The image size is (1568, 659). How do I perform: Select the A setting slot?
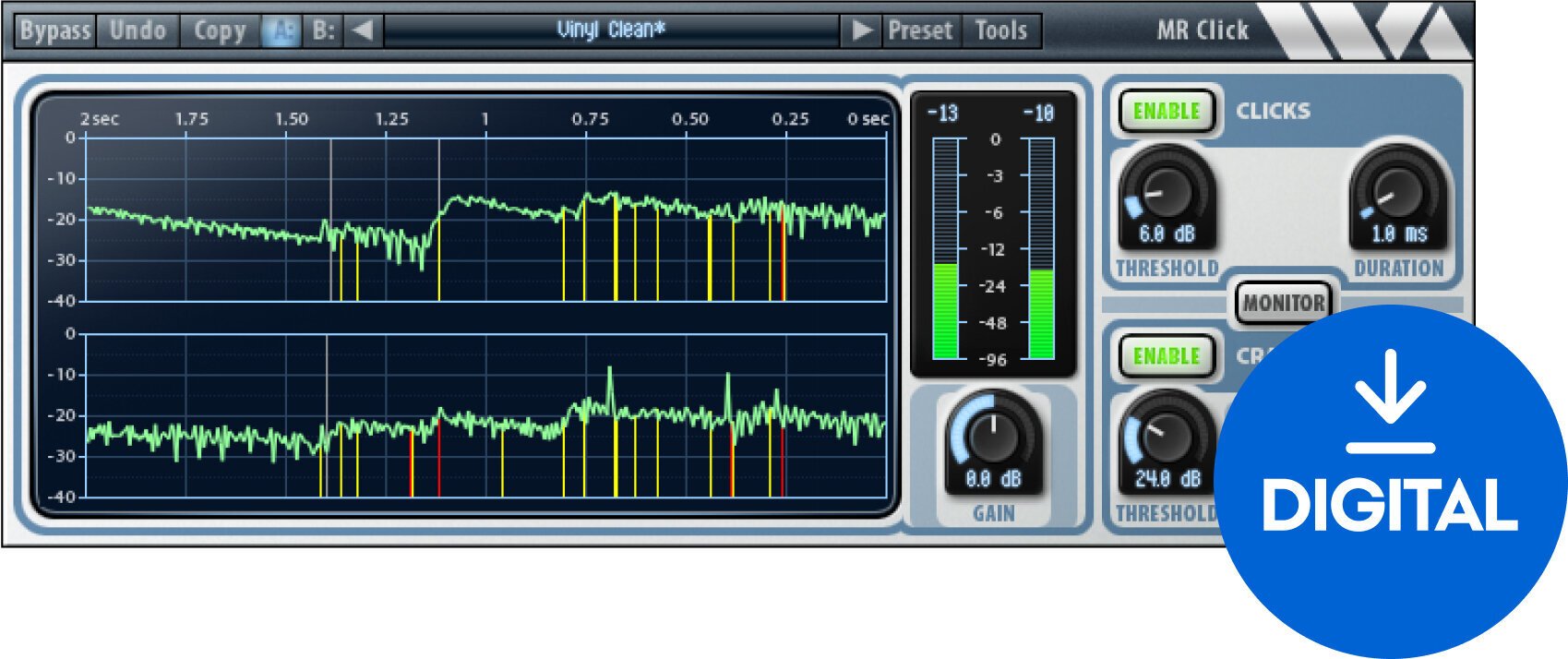[281, 30]
